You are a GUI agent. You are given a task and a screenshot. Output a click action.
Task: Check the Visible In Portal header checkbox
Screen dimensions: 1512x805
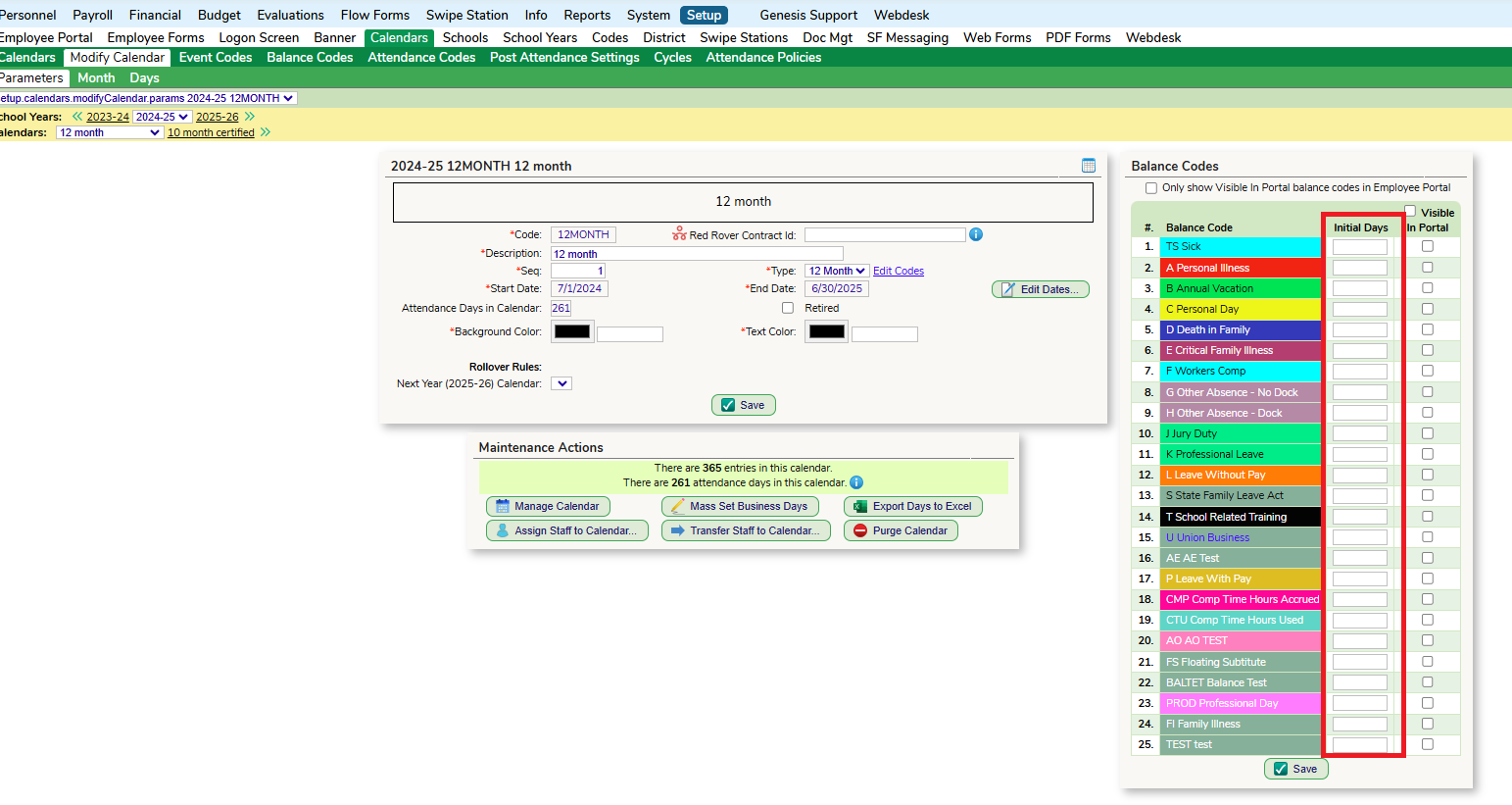[1410, 211]
